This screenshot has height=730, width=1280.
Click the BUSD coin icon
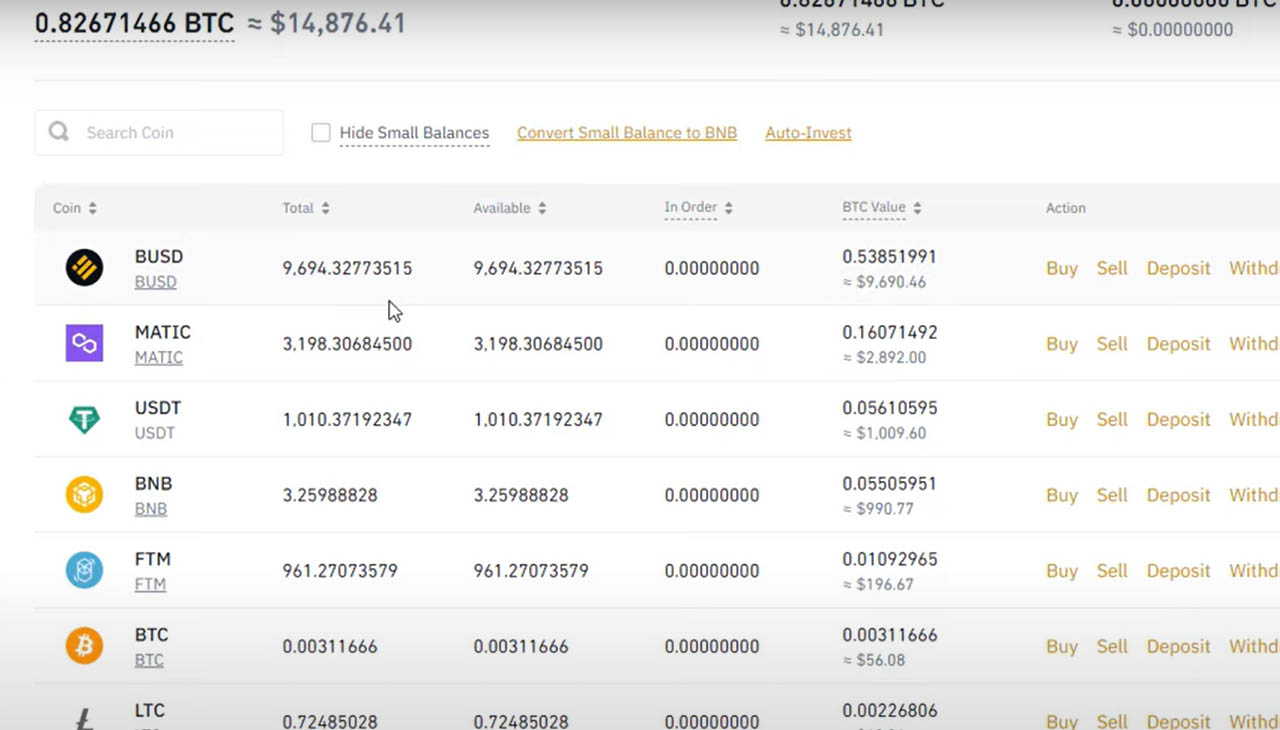[84, 268]
